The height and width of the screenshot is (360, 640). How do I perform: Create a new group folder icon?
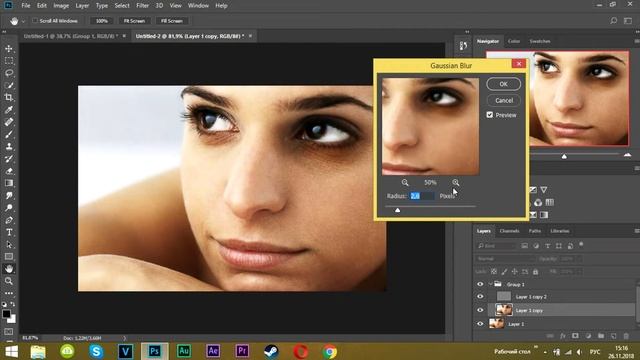(x=601, y=336)
